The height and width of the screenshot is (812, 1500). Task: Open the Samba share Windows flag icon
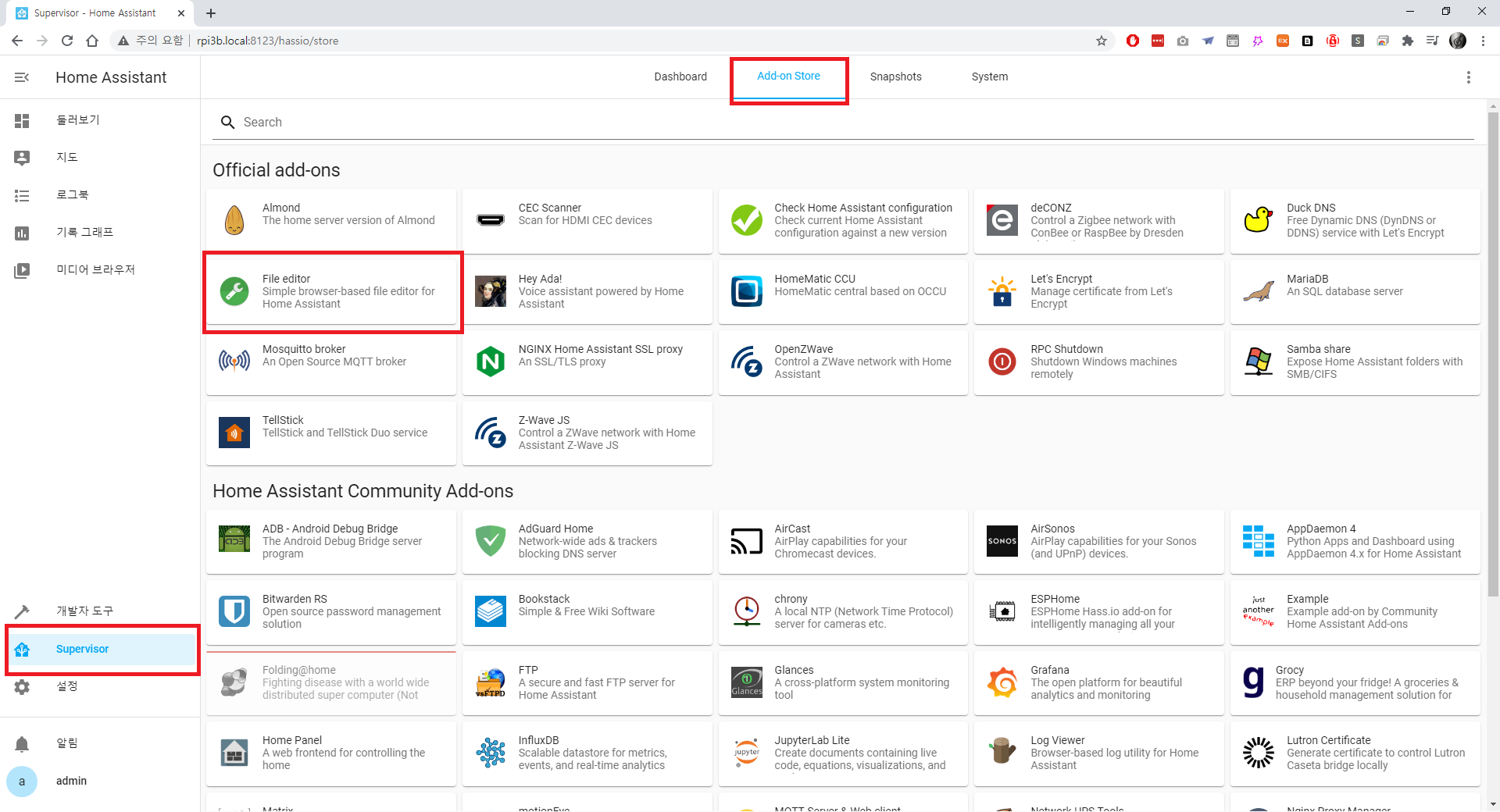[1259, 361]
